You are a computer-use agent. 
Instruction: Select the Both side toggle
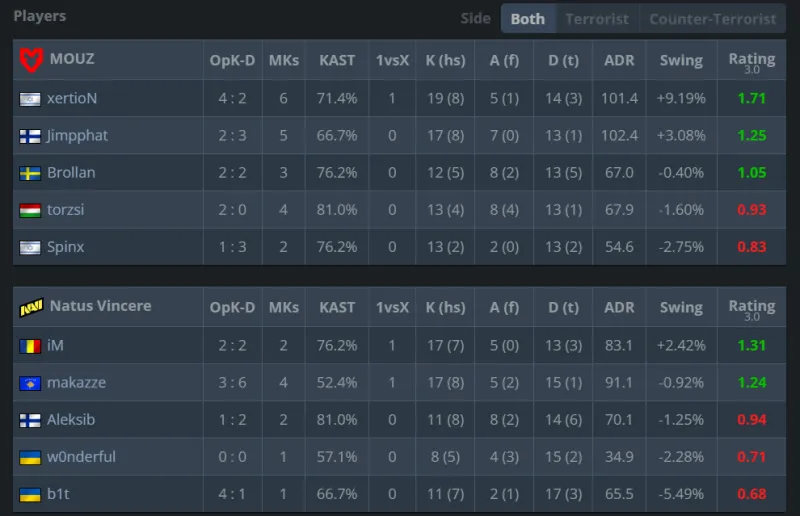[x=528, y=19]
